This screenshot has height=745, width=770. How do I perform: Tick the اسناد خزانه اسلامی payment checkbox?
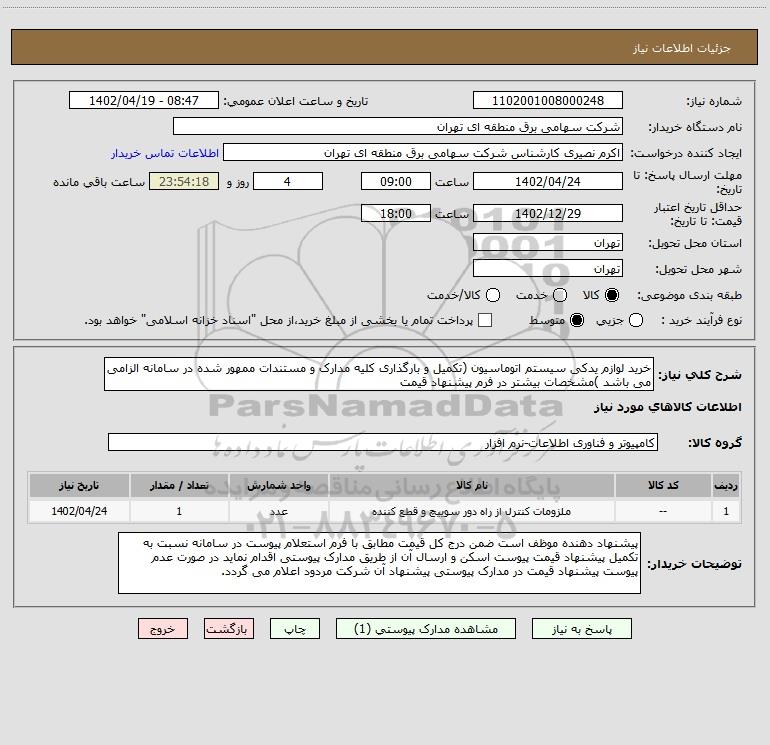[x=485, y=320]
